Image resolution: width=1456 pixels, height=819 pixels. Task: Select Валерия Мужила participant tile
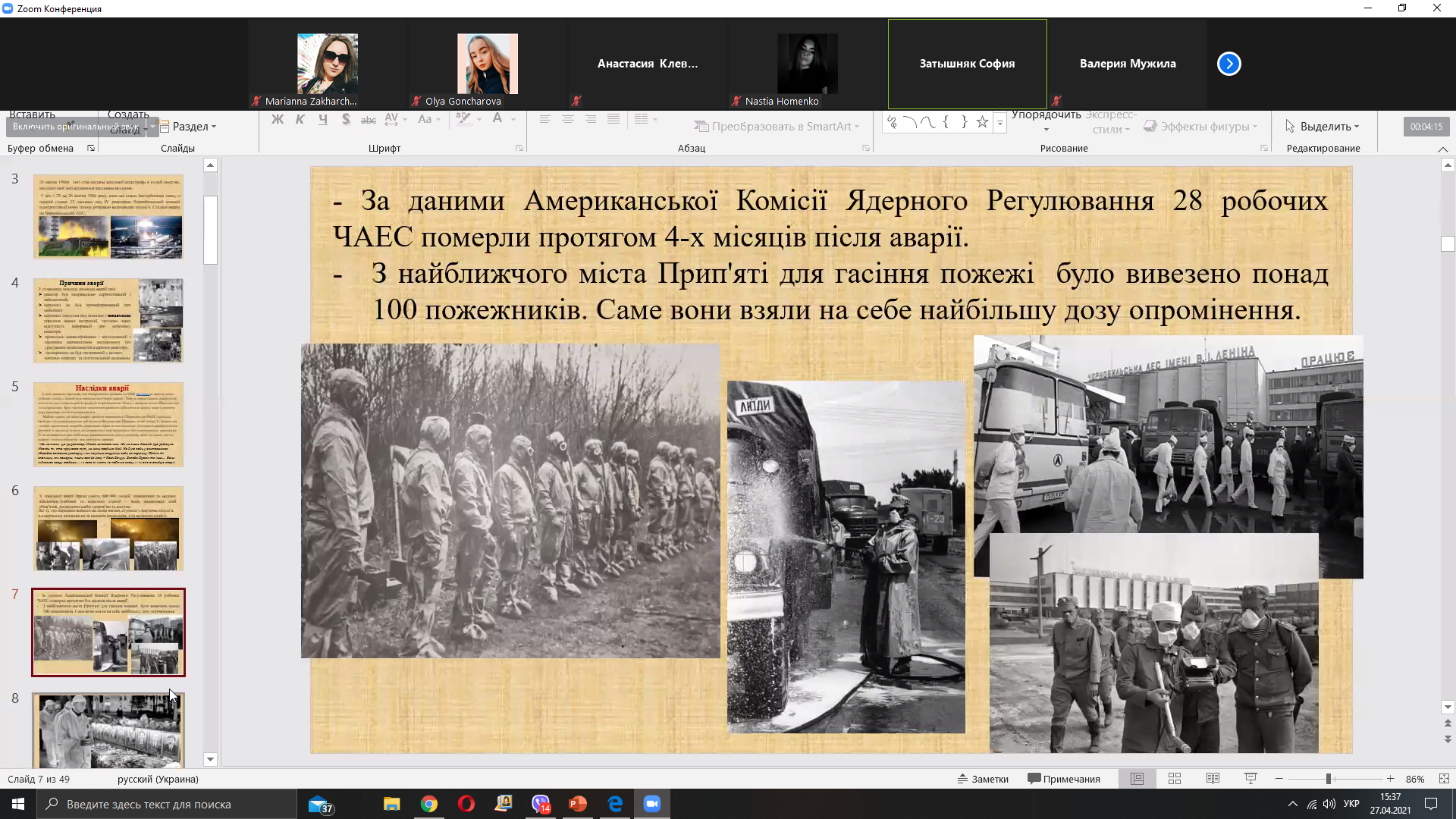(x=1128, y=64)
